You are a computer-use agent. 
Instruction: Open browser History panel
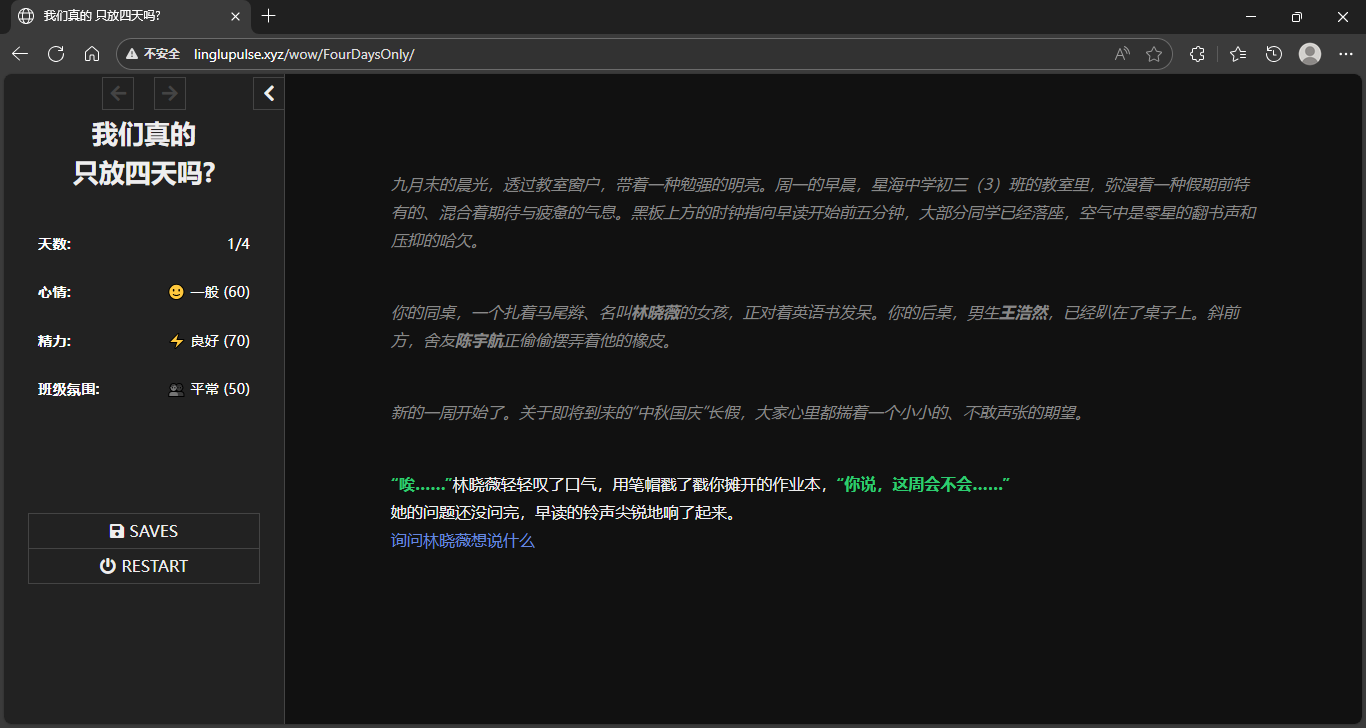point(1274,54)
